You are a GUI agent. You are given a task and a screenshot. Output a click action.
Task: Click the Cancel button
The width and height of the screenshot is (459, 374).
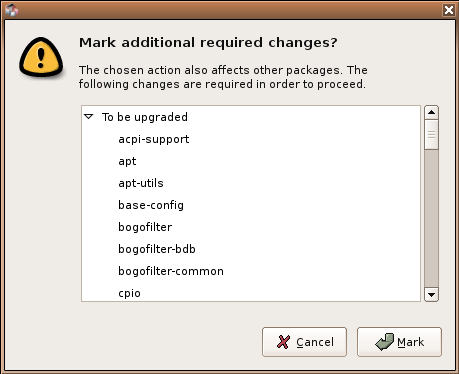tap(304, 342)
